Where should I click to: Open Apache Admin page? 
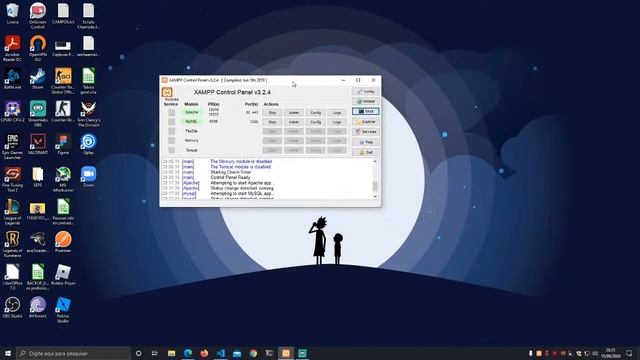[x=294, y=112]
